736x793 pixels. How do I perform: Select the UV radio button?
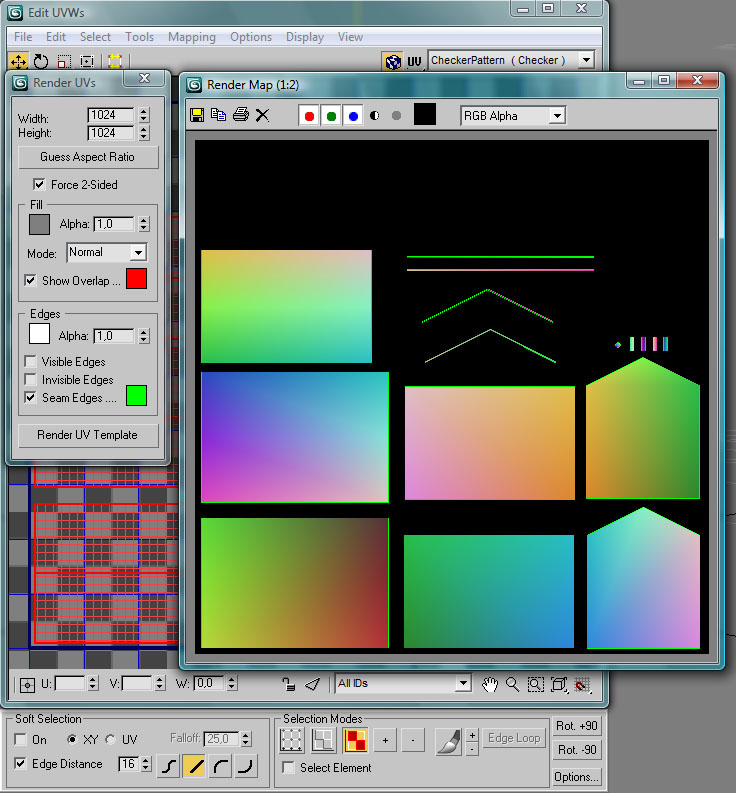(110, 739)
